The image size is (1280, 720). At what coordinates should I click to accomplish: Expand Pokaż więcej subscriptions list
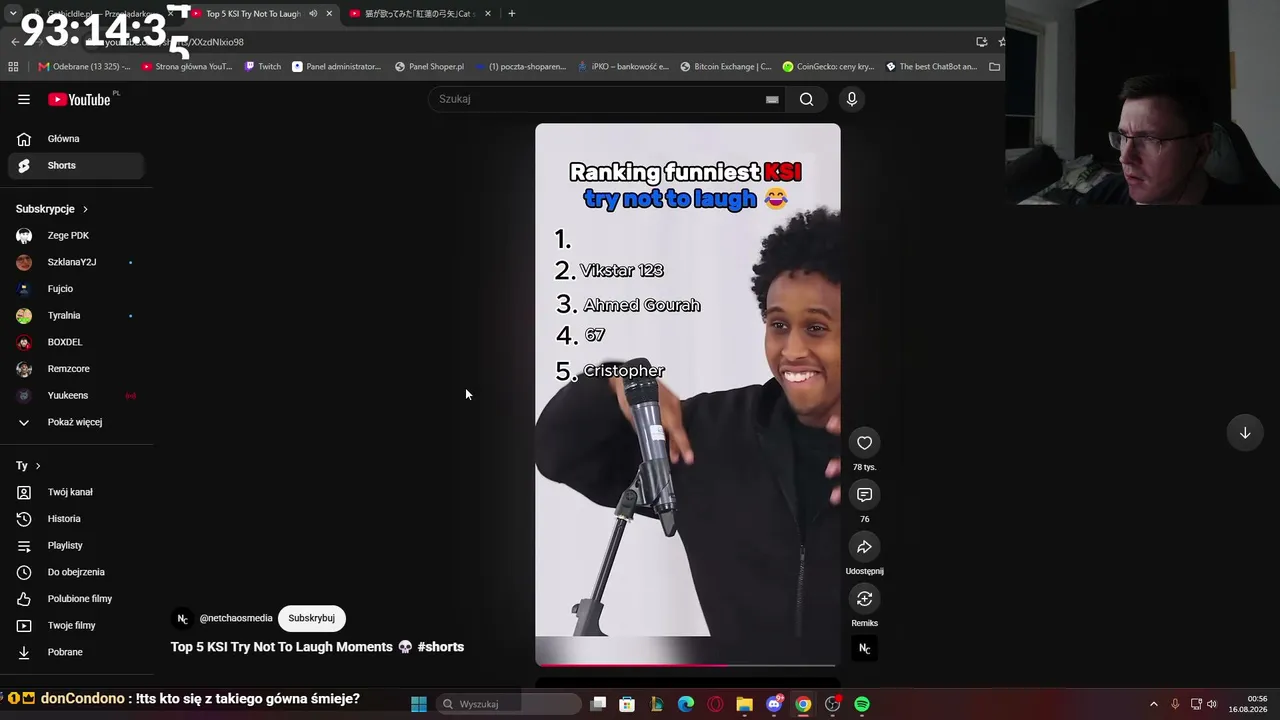tap(75, 422)
